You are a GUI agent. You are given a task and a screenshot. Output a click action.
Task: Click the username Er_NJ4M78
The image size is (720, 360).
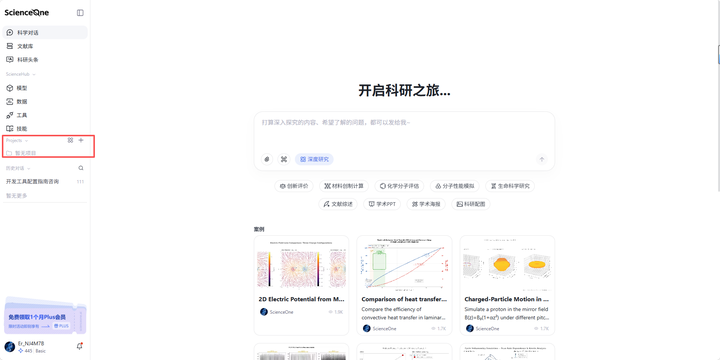coord(31,343)
